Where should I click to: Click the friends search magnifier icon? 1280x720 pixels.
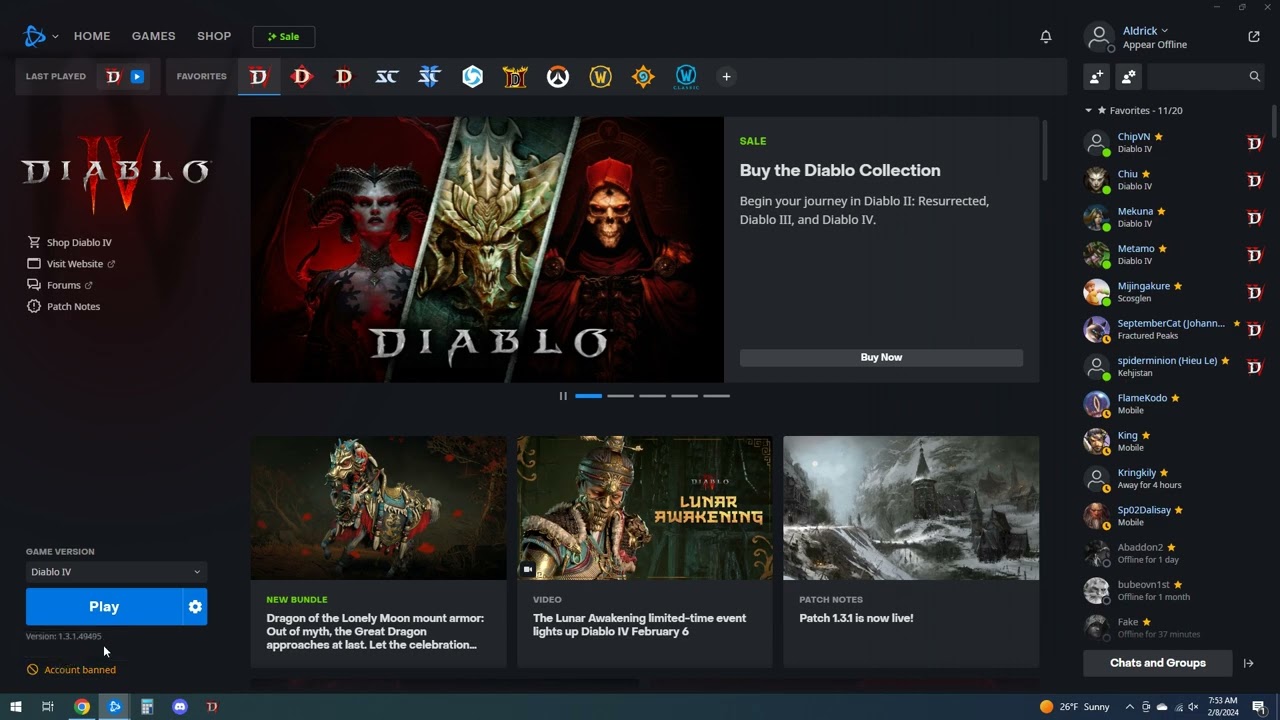(1254, 76)
